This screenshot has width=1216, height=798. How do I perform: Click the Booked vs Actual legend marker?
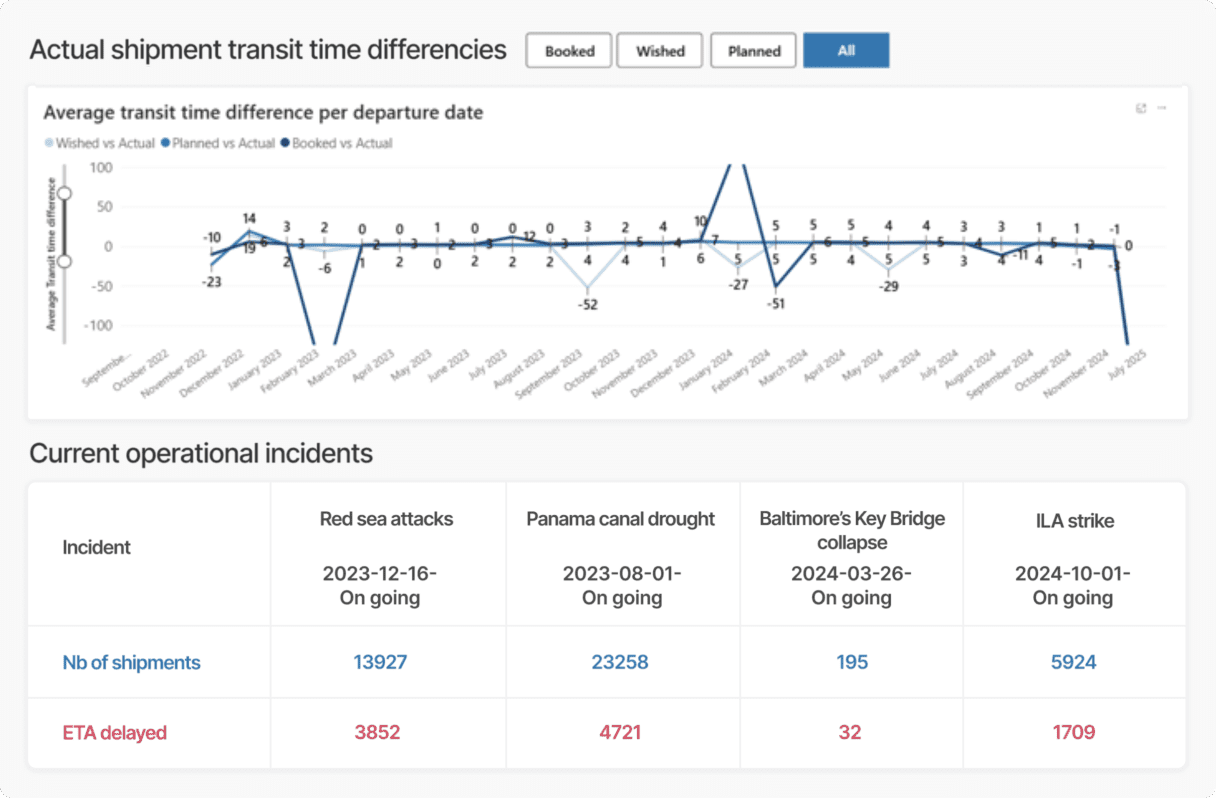[x=285, y=143]
